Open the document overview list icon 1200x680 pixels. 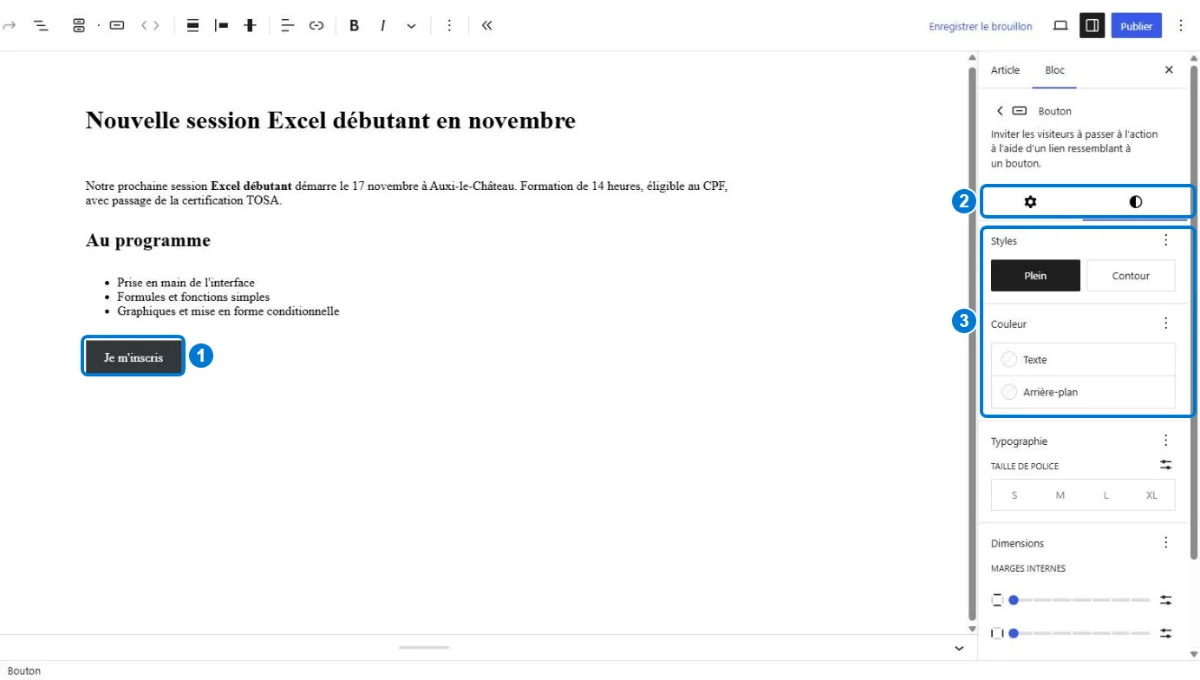pos(41,26)
